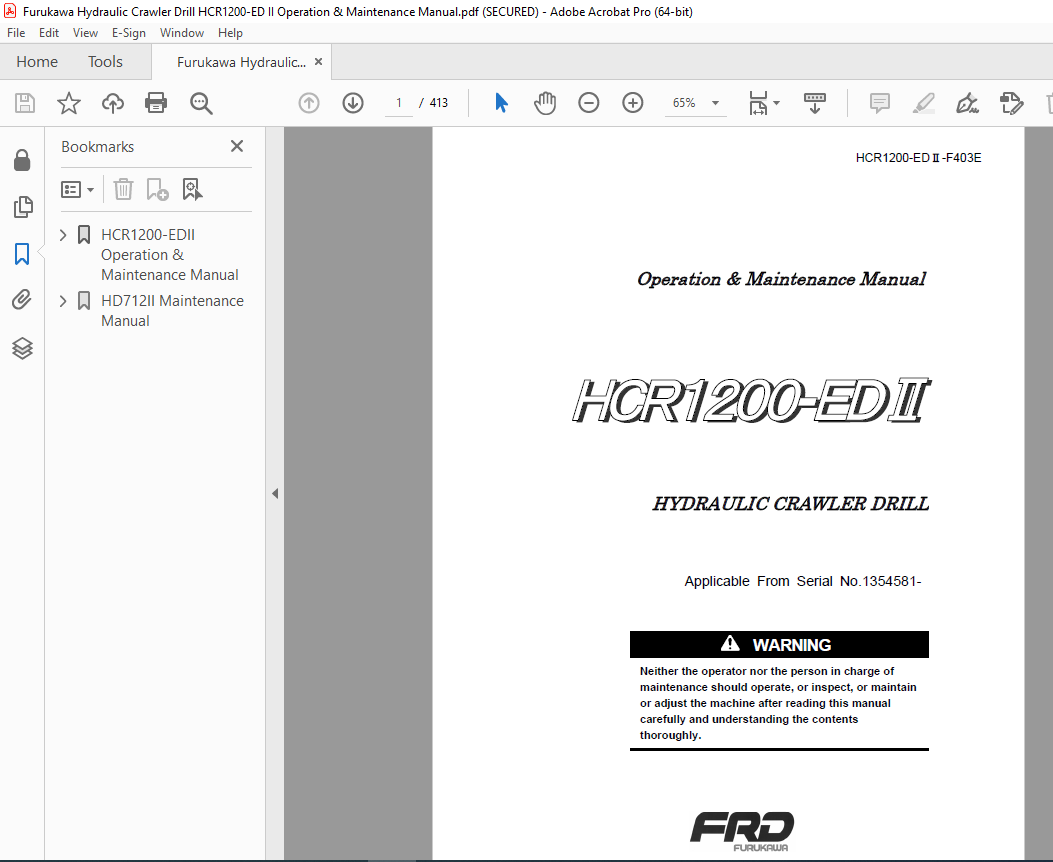The height and width of the screenshot is (862, 1053).
Task: Click the HYDRAULIC CRAWLER DRILL heading
Action: 790,504
